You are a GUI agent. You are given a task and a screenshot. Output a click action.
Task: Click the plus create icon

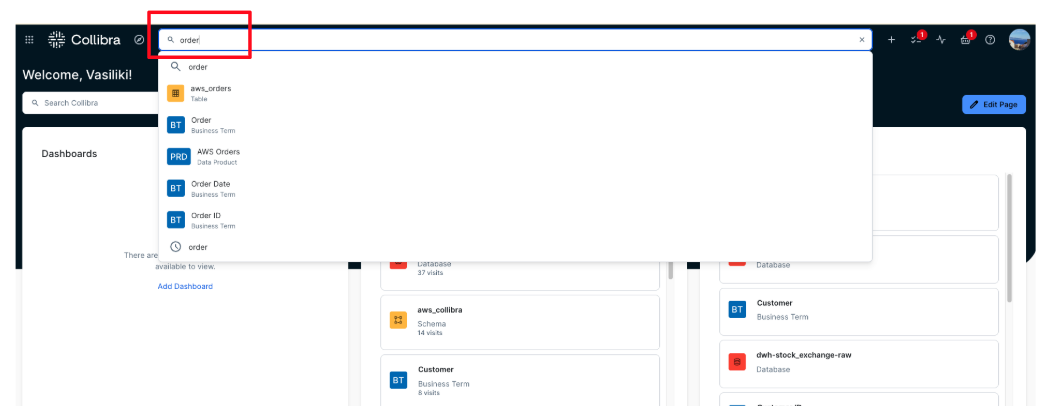(891, 40)
